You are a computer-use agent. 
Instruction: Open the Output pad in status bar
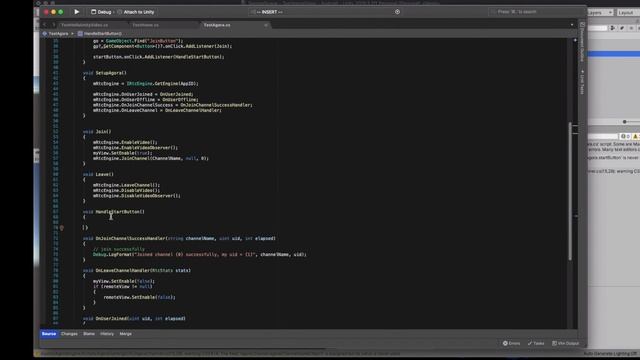566,343
